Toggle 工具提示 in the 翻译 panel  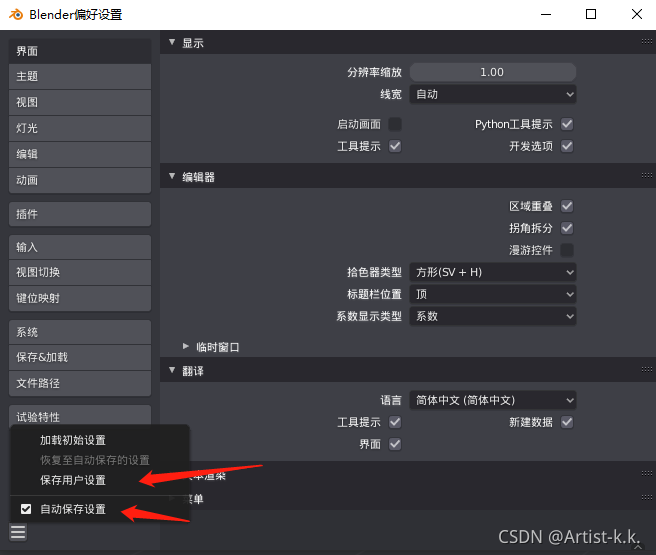[395, 422]
